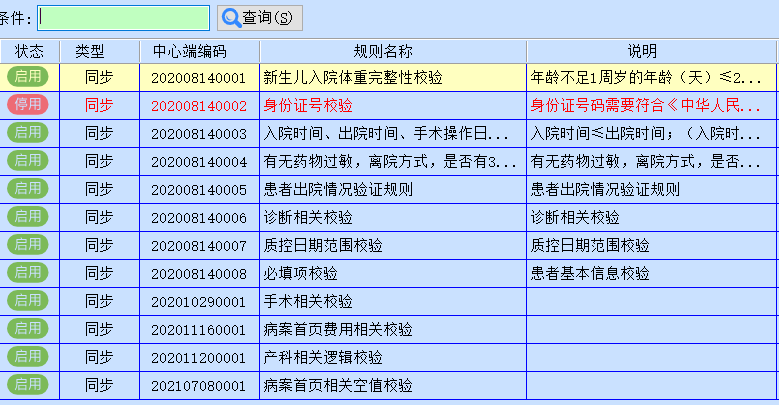Toggle enabled status badge for 必填项校验 row
779x405 pixels.
click(x=28, y=272)
